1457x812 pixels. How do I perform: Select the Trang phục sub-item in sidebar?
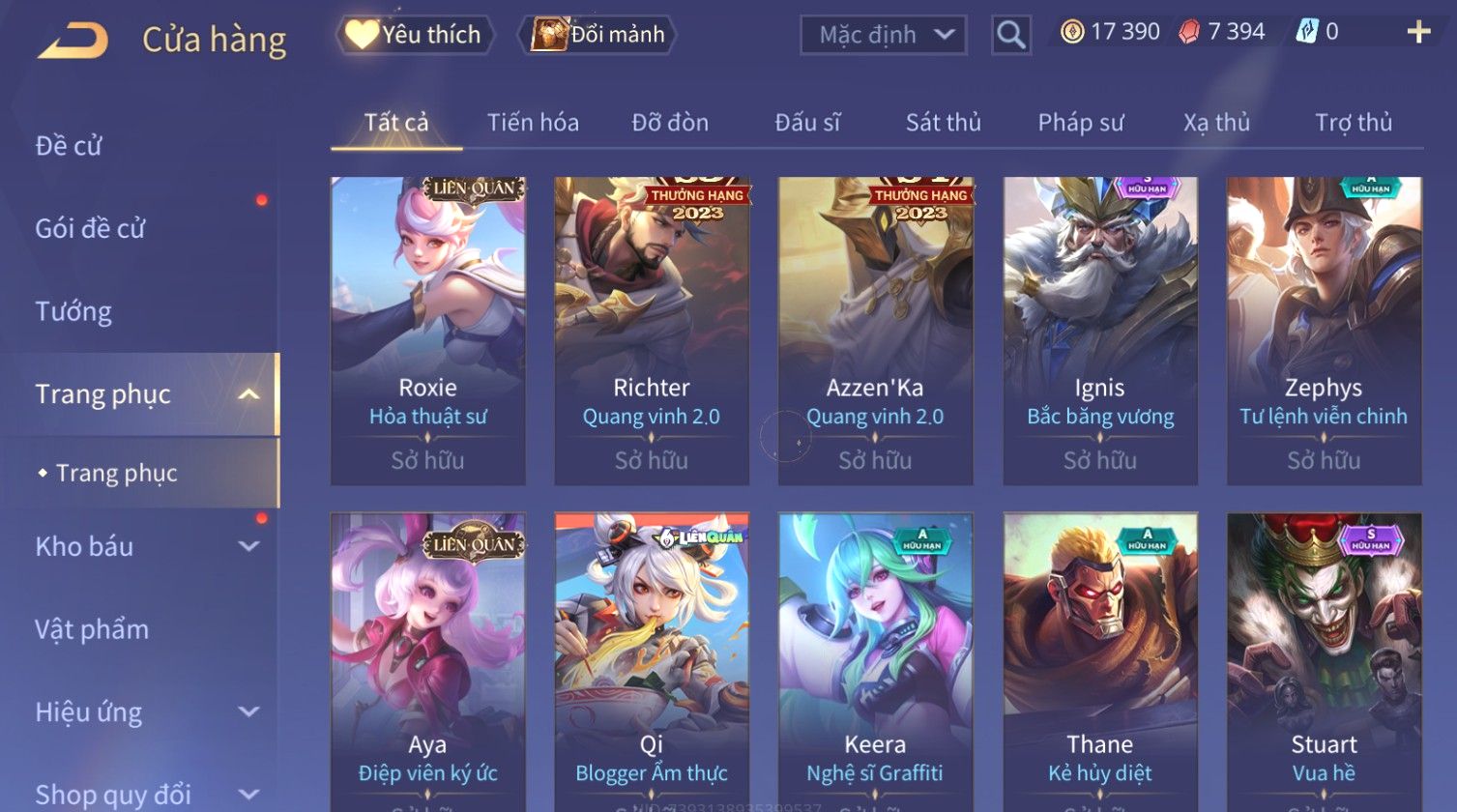pyautogui.click(x=116, y=473)
